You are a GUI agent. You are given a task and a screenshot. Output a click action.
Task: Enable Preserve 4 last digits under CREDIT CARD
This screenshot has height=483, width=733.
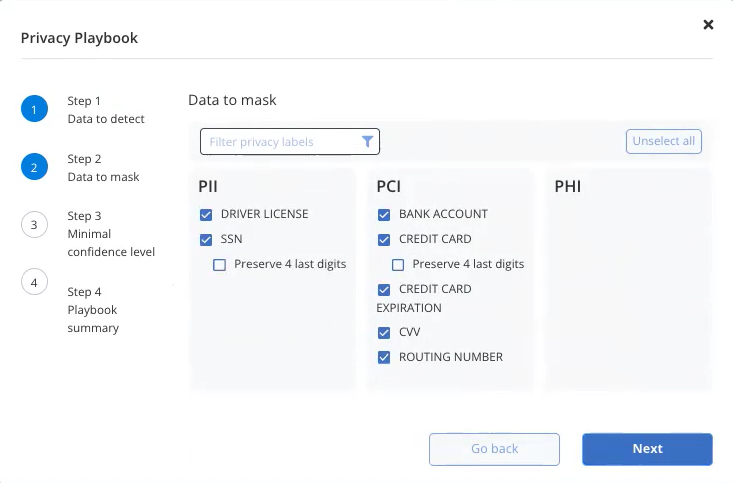pos(398,265)
